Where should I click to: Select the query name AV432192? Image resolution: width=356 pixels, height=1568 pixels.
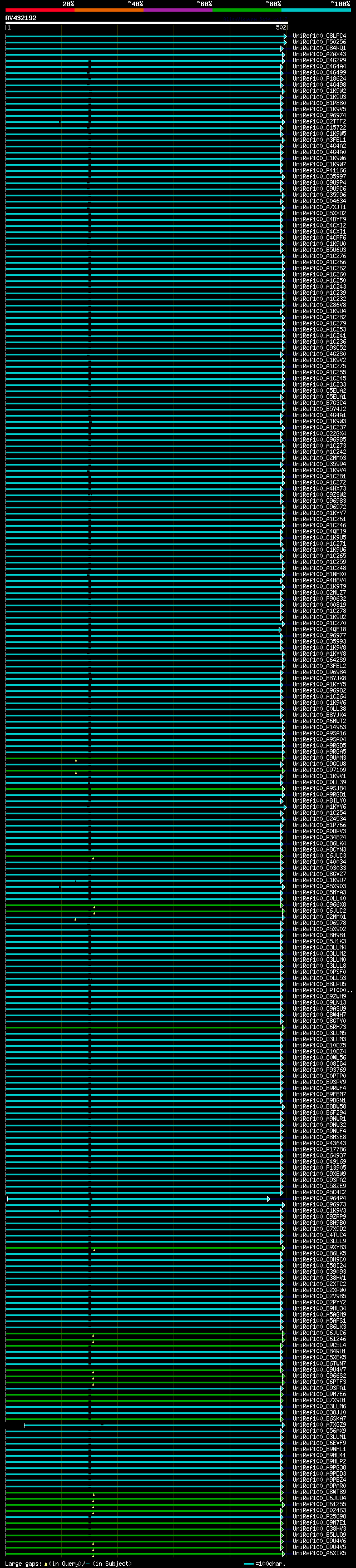(x=21, y=18)
